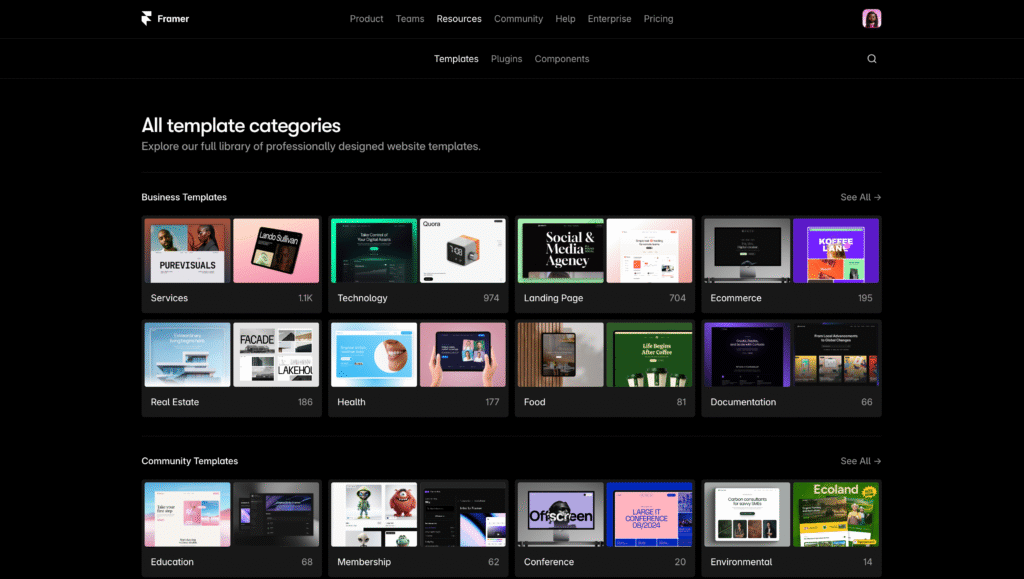Click See All for Community Templates
The image size is (1024, 579).
click(860, 462)
